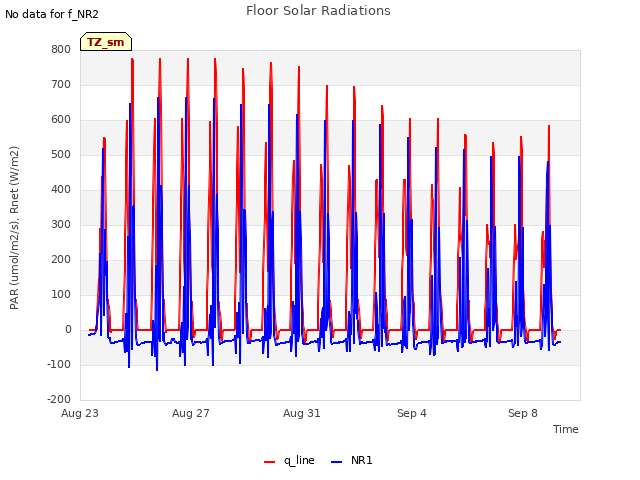Click the TZ_sm annotation label
This screenshot has height=480, width=640.
point(106,42)
